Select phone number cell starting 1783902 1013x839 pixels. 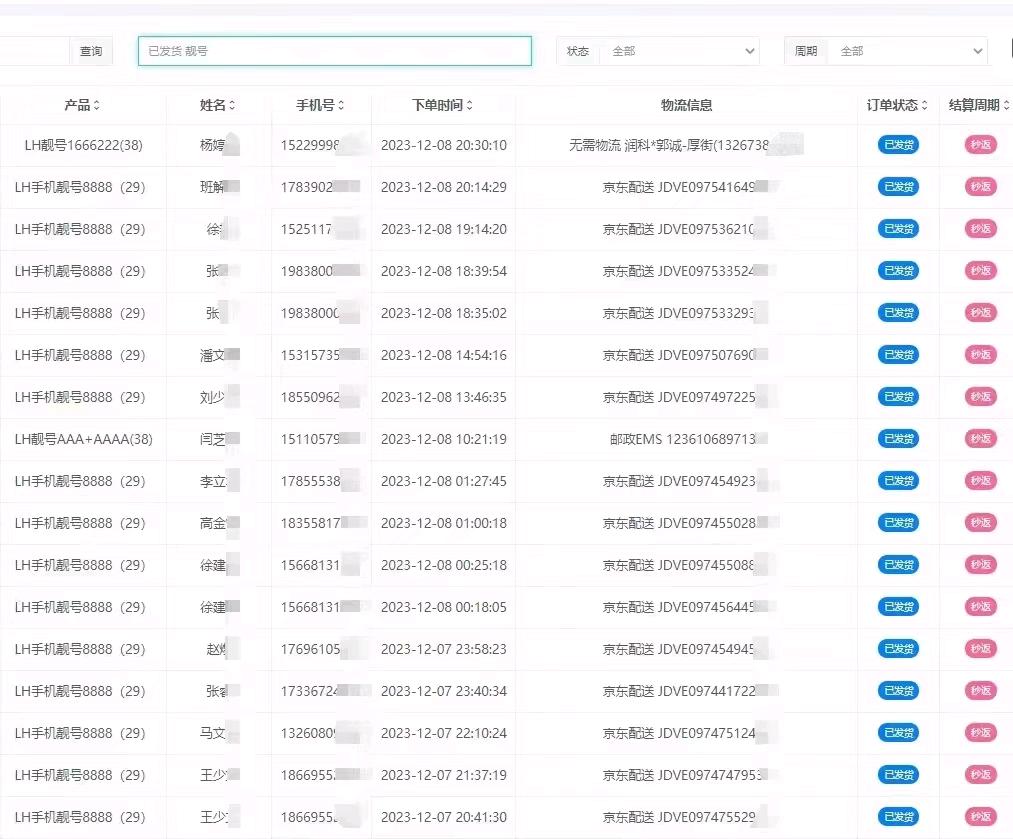[320, 187]
